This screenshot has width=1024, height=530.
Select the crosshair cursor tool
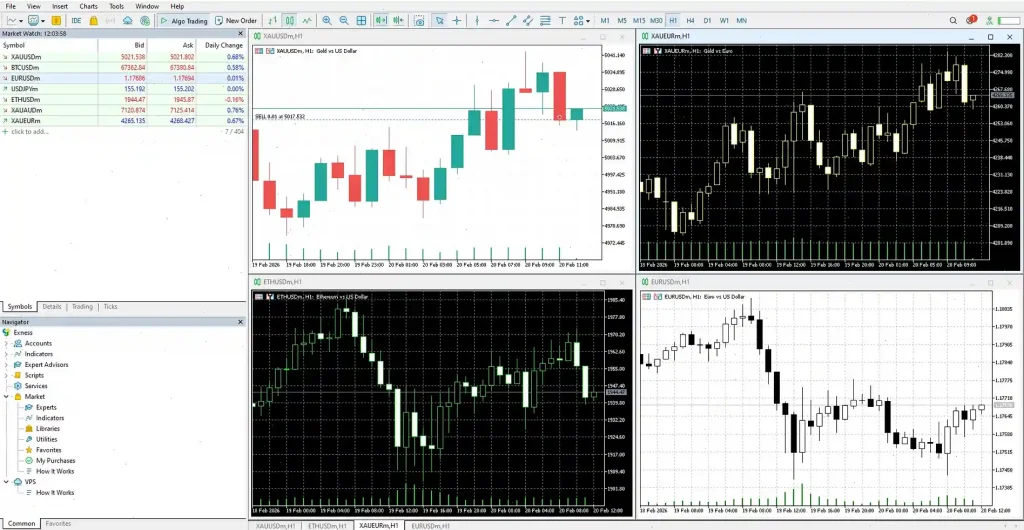tap(457, 20)
